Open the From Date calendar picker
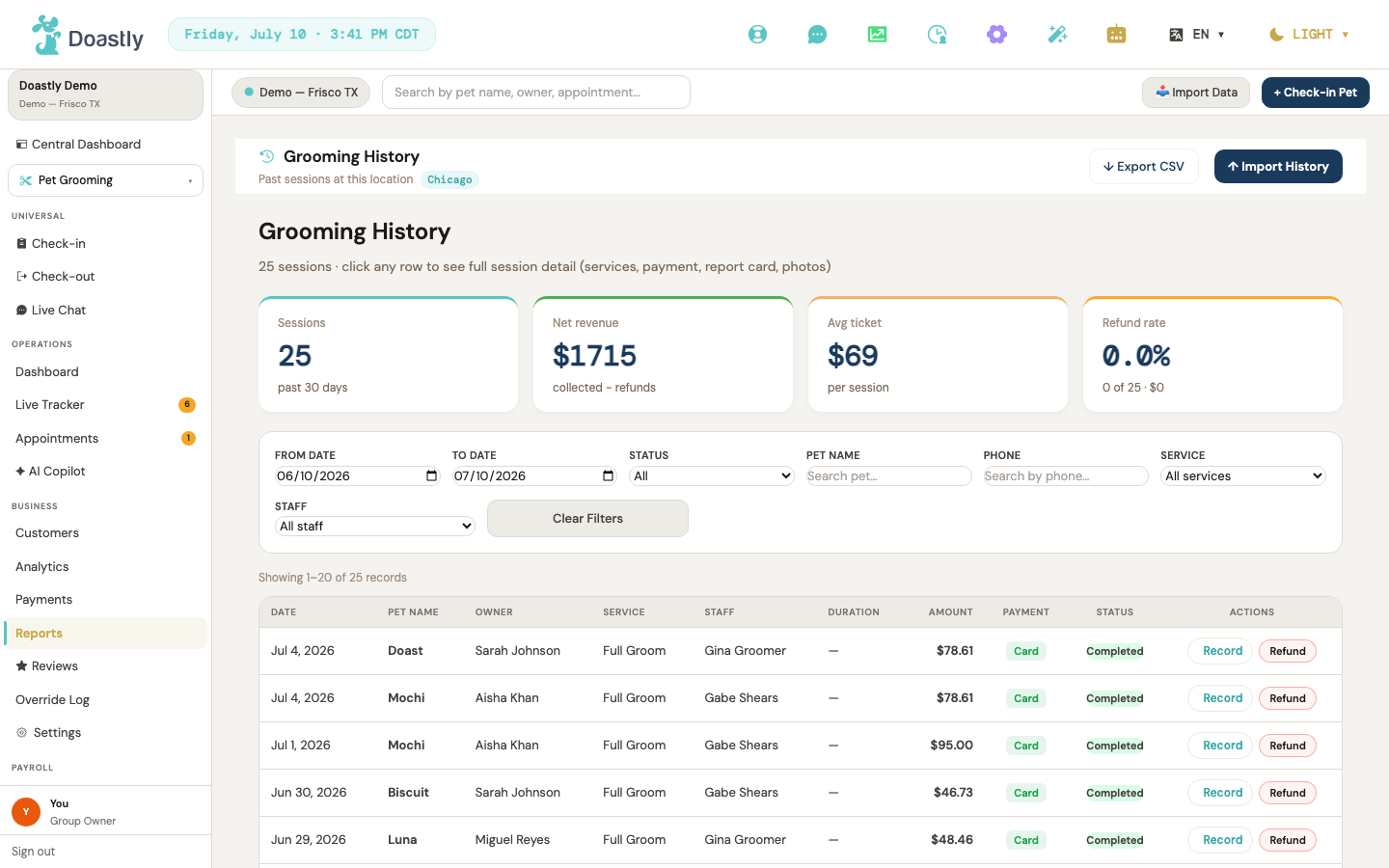The image size is (1389, 868). click(x=431, y=475)
